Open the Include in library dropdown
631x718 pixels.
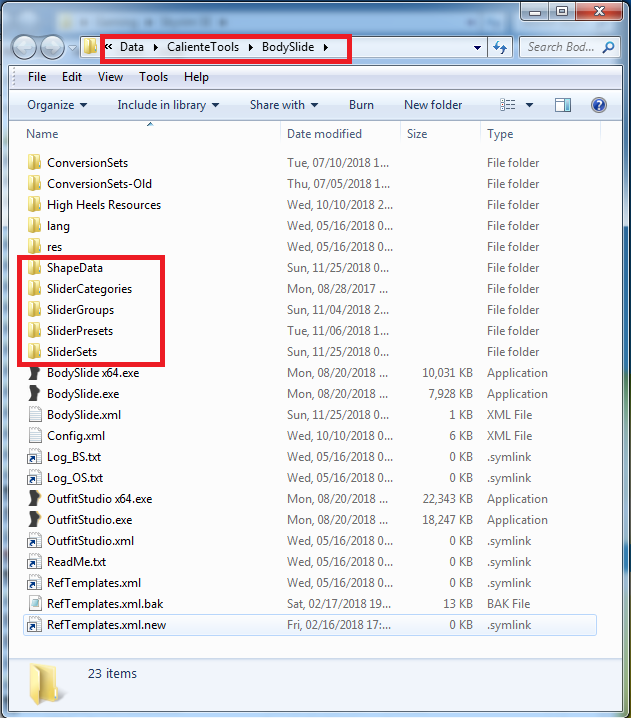[168, 105]
